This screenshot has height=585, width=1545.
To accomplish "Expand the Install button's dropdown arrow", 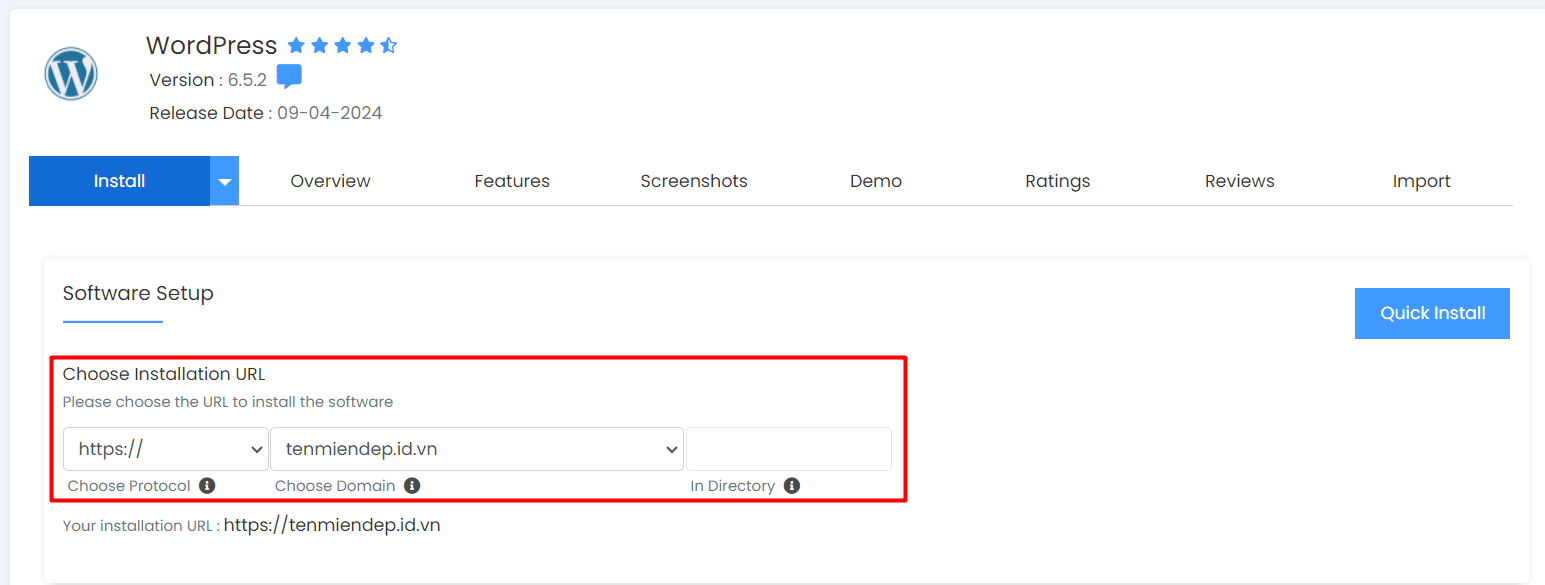I will point(225,180).
